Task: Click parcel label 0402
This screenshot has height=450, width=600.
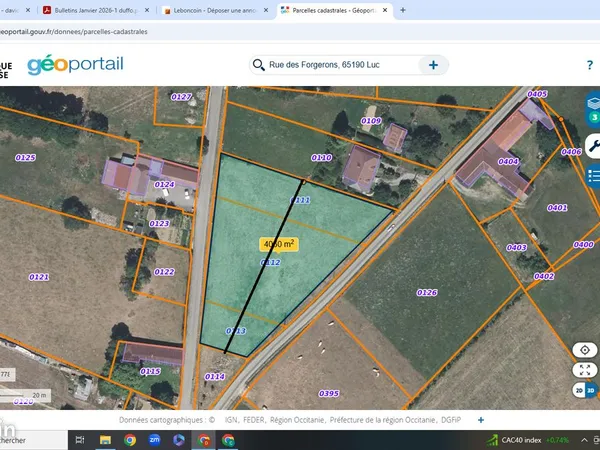Action: coord(544,276)
